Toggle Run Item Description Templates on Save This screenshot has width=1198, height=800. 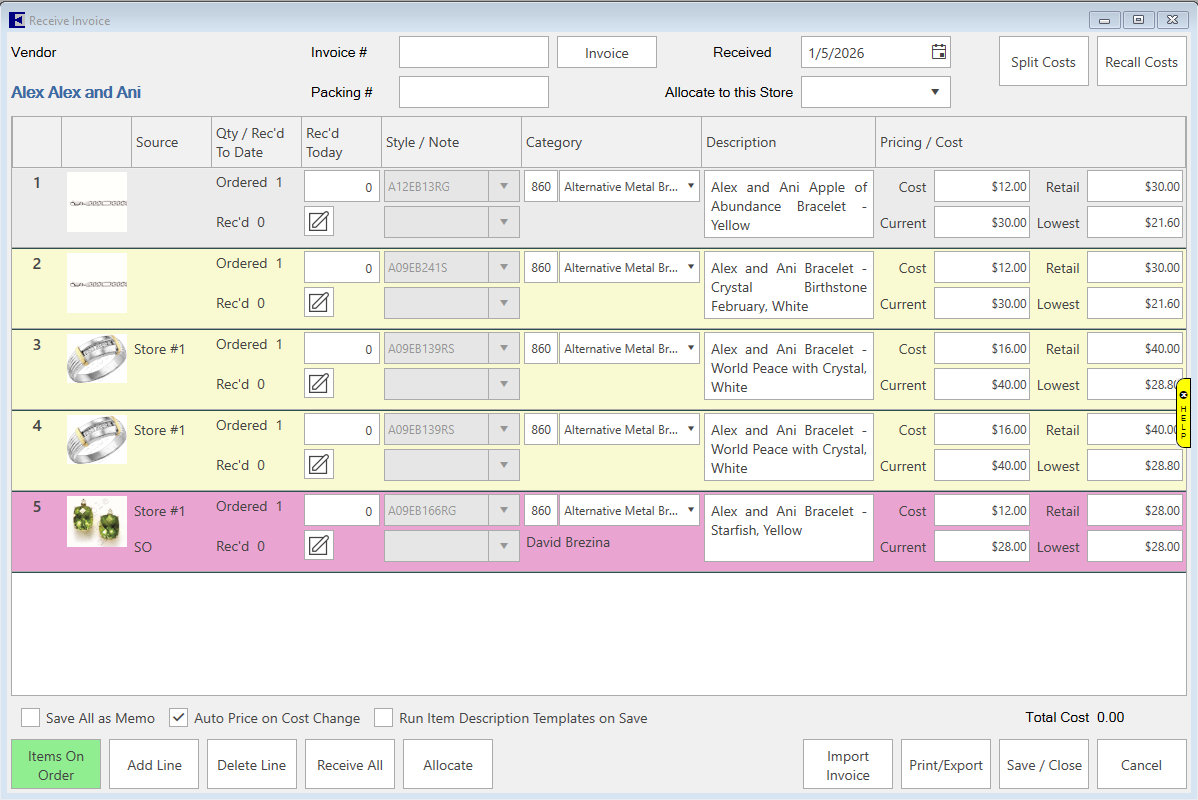pyautogui.click(x=383, y=718)
